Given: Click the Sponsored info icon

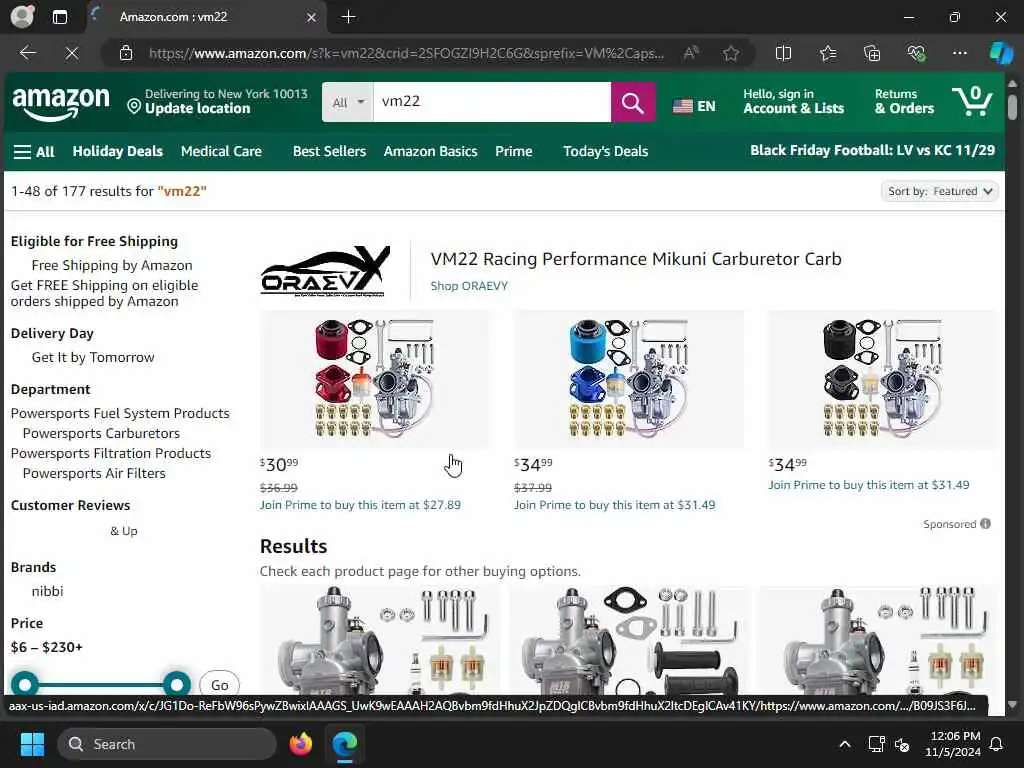Looking at the screenshot, I should click(985, 524).
